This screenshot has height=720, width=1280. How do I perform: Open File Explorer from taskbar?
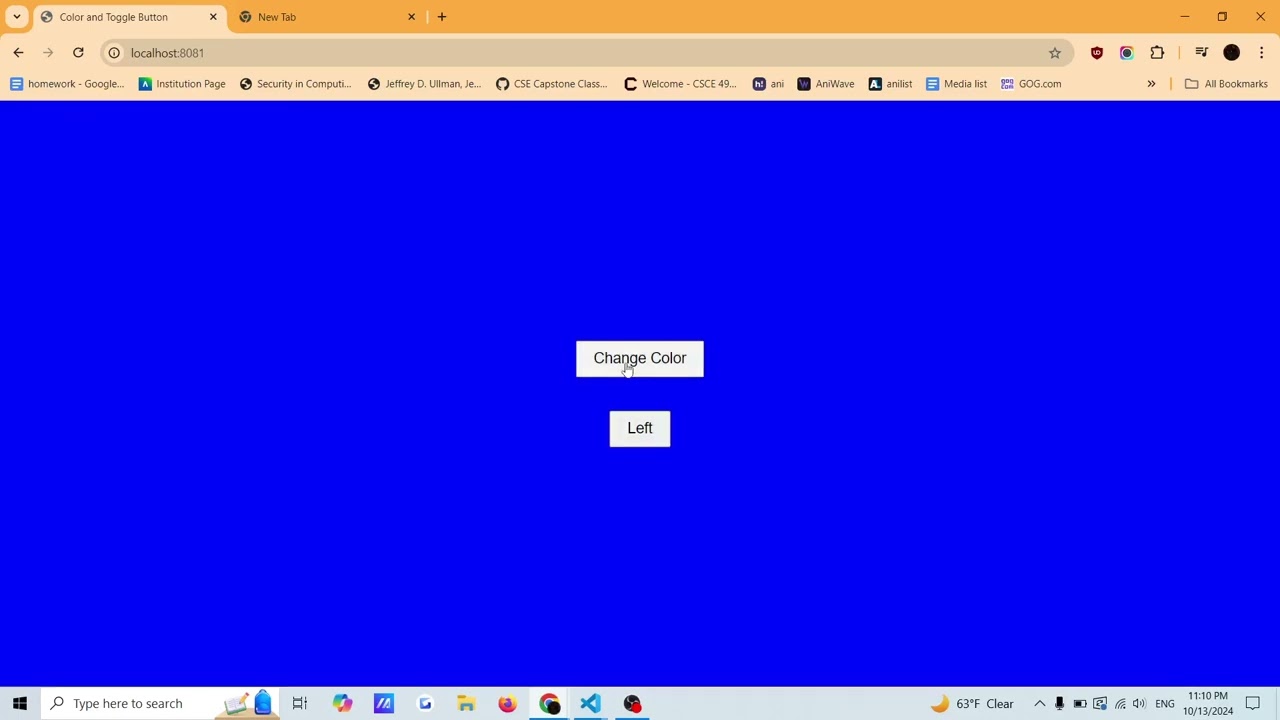tap(466, 704)
